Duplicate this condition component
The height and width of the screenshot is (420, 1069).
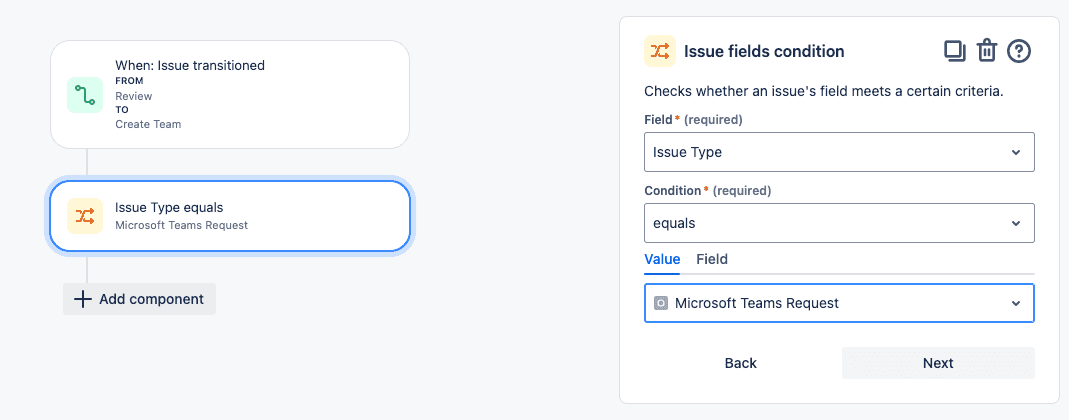coord(954,51)
